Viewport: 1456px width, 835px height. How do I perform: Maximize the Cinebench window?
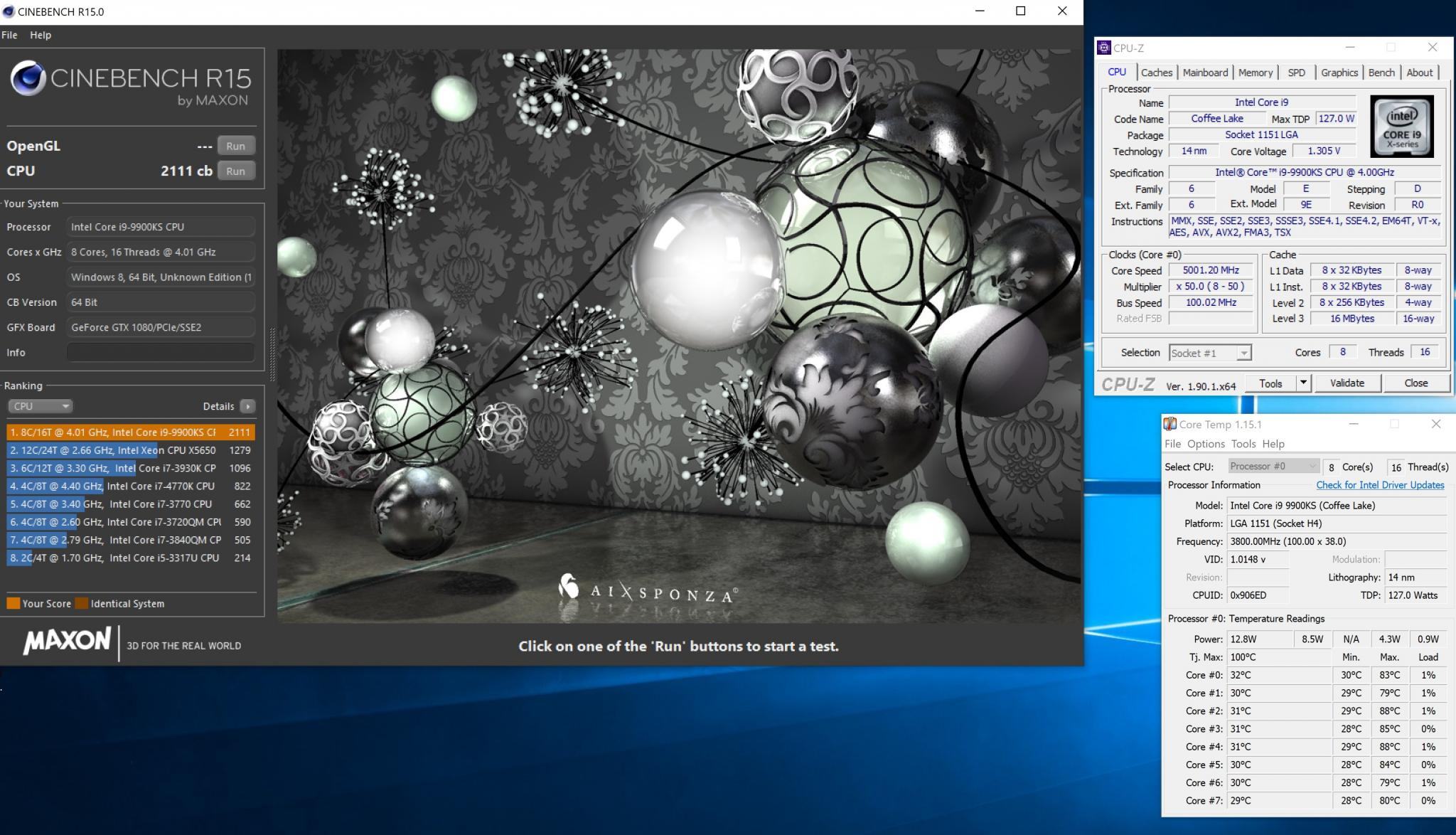coord(1020,11)
